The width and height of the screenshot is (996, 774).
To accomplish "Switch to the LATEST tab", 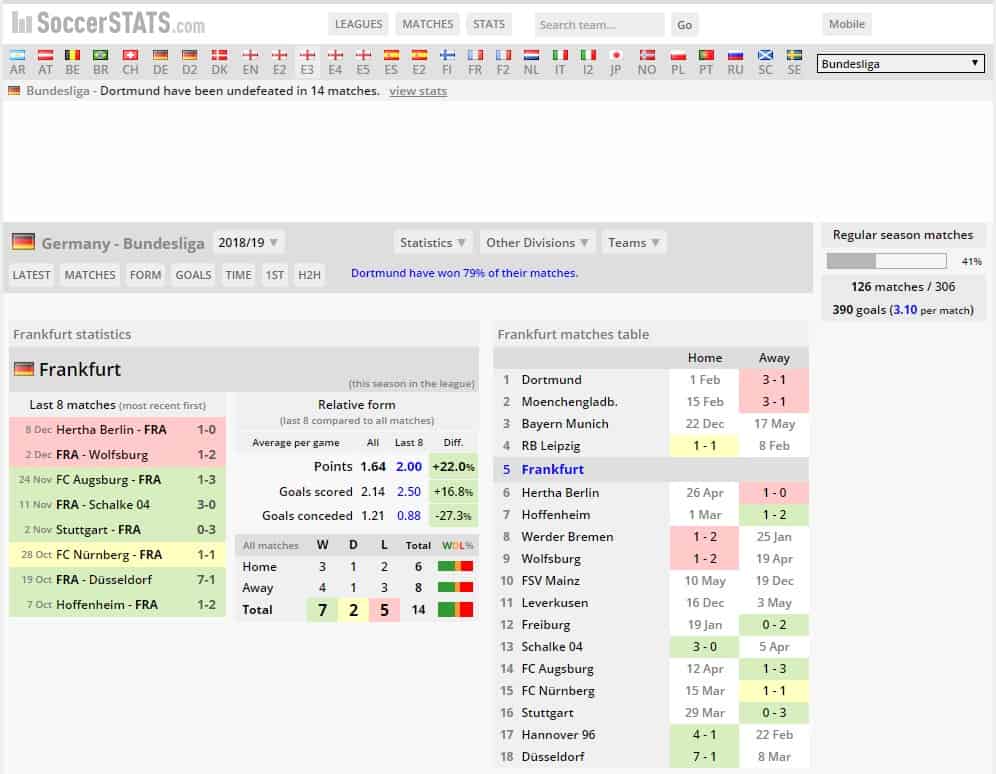I will [31, 275].
